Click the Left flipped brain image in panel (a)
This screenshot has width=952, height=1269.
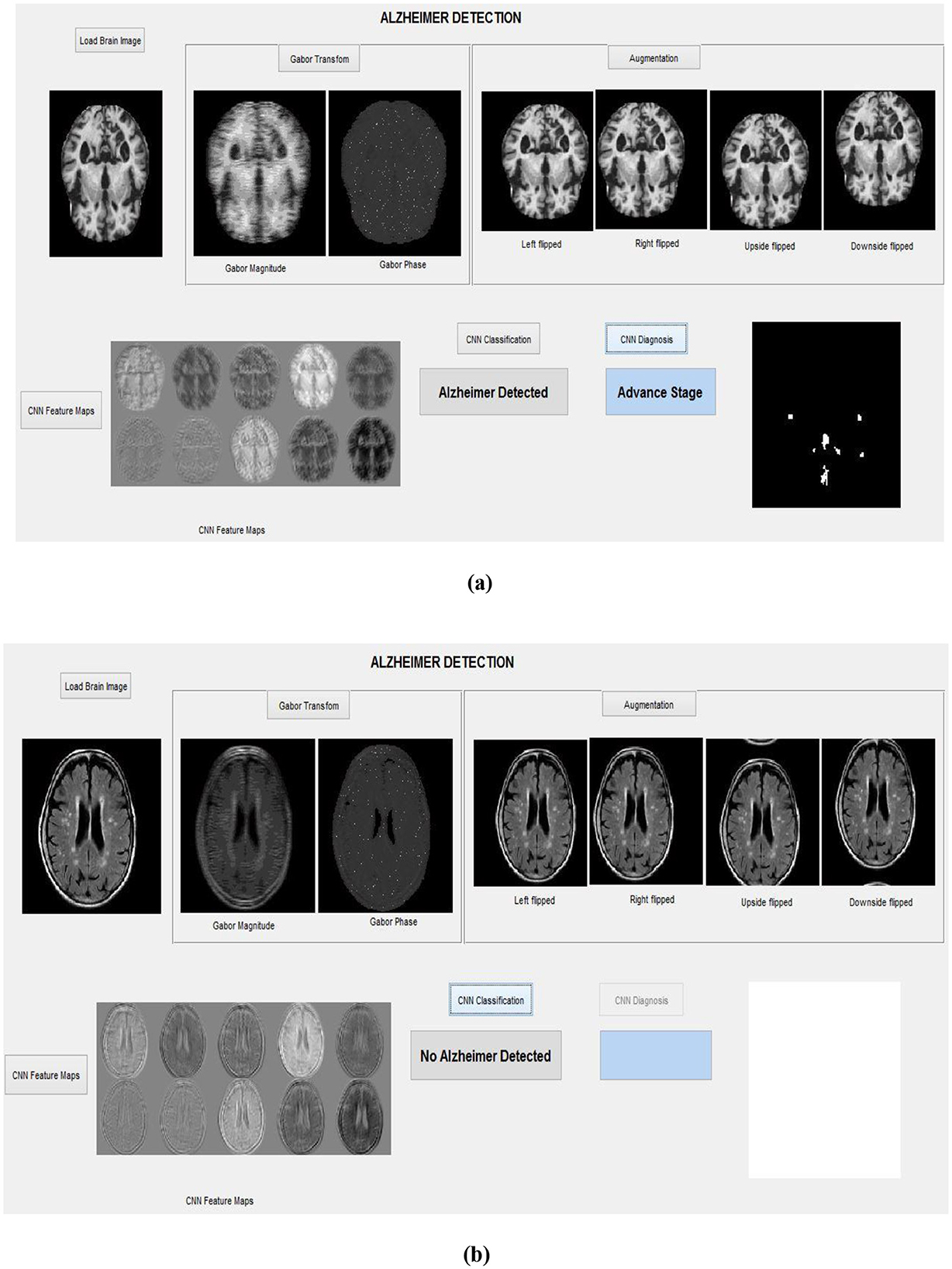click(x=537, y=161)
